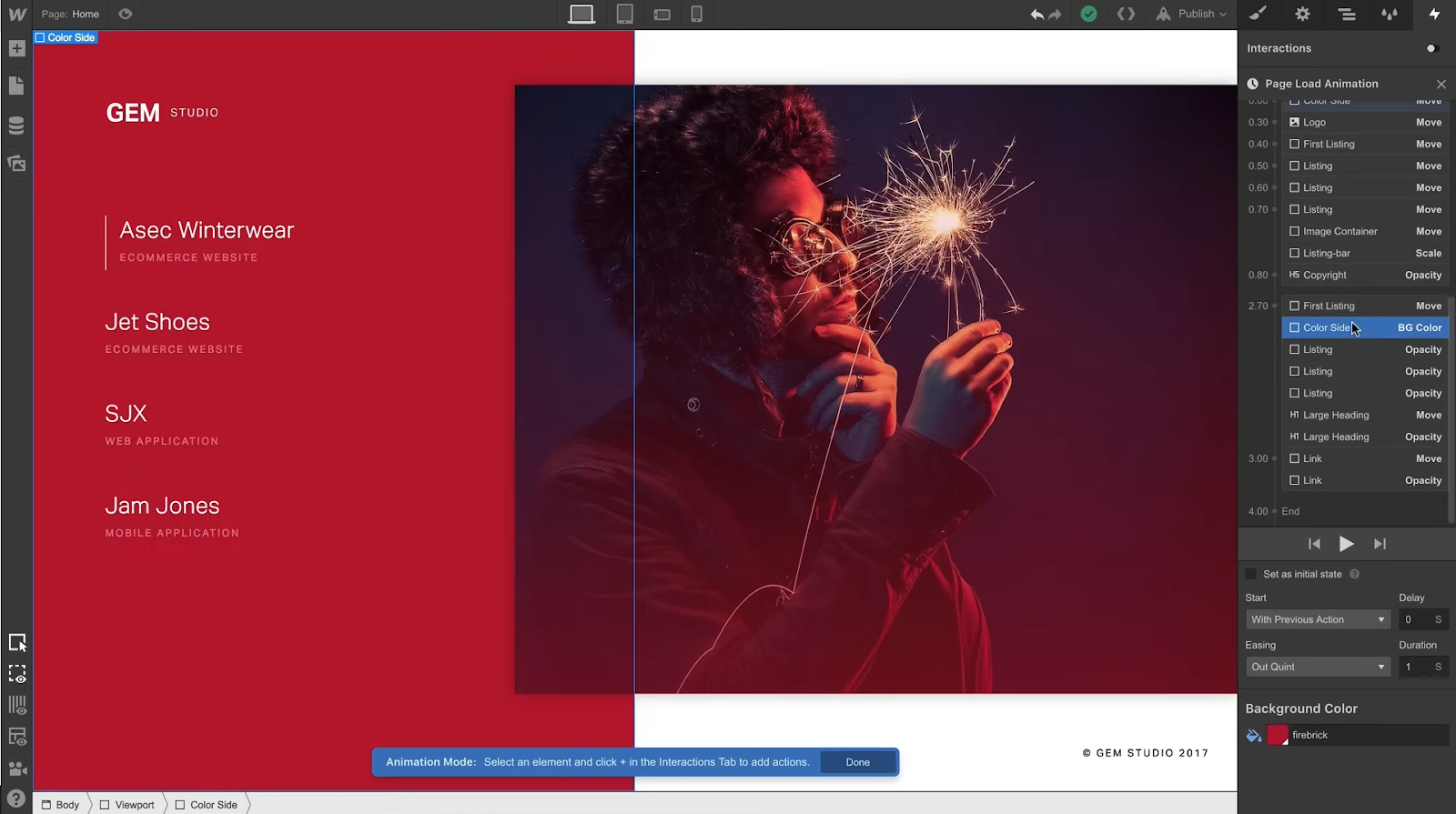Redo the last change
The height and width of the screenshot is (814, 1456).
(x=1055, y=15)
